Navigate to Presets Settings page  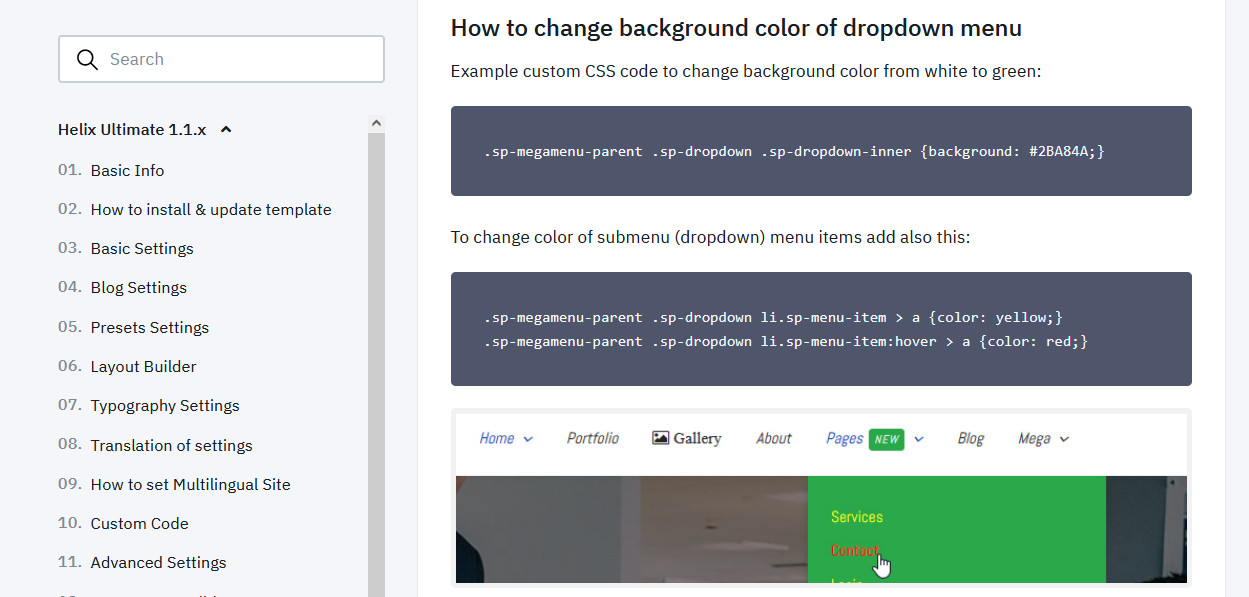(150, 328)
